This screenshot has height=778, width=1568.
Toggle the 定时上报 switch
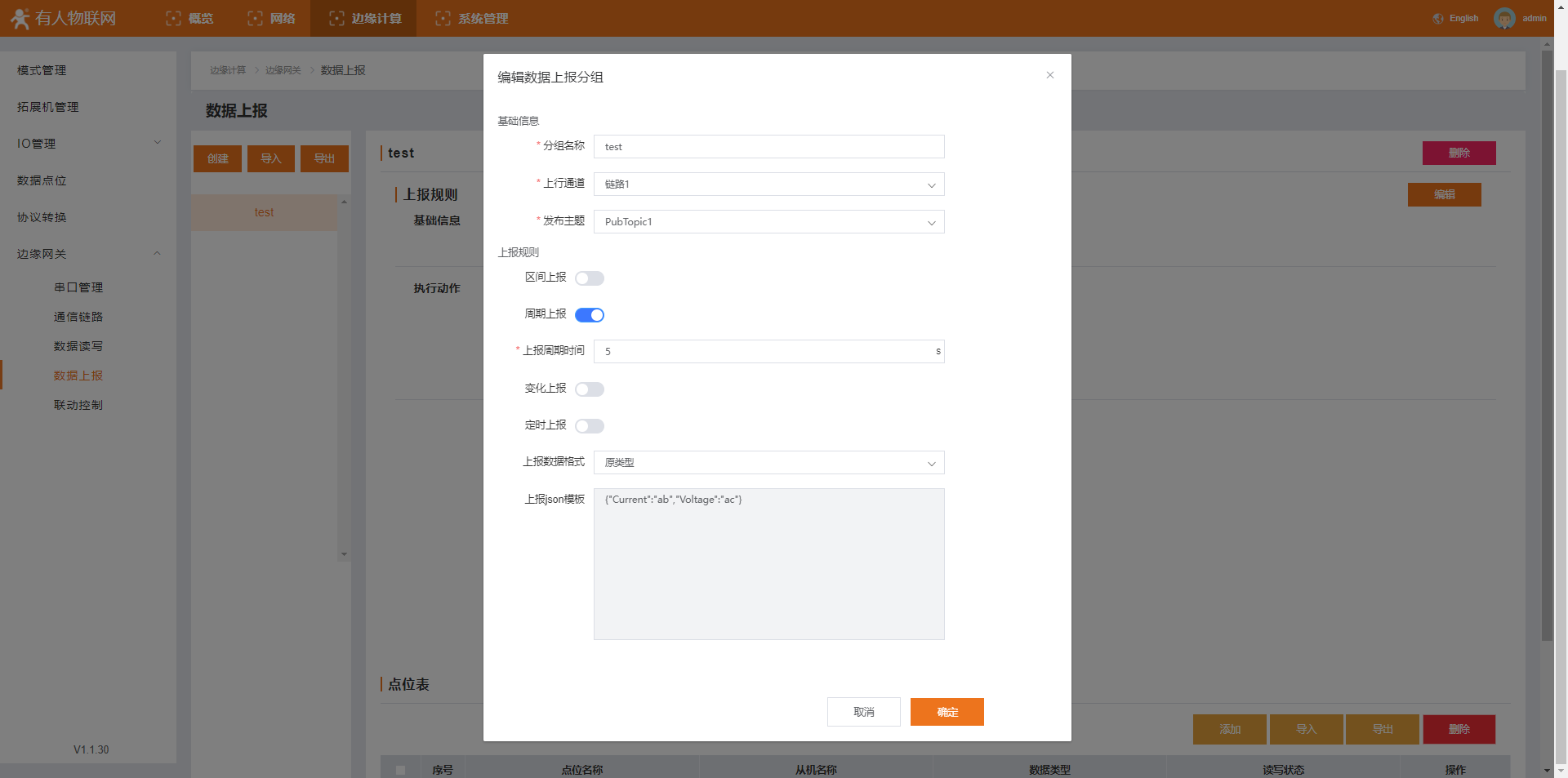[589, 426]
